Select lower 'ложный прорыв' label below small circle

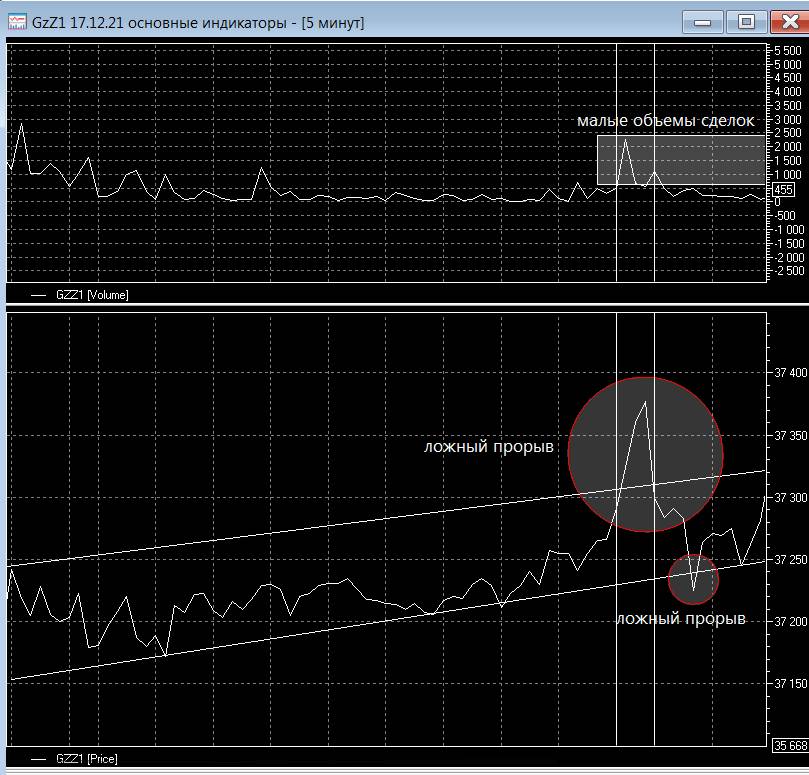pyautogui.click(x=681, y=618)
